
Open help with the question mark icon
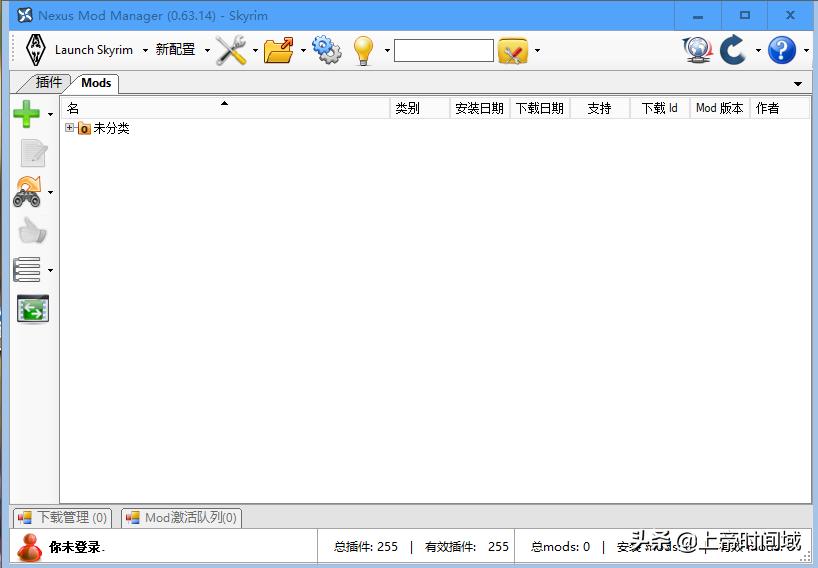781,50
